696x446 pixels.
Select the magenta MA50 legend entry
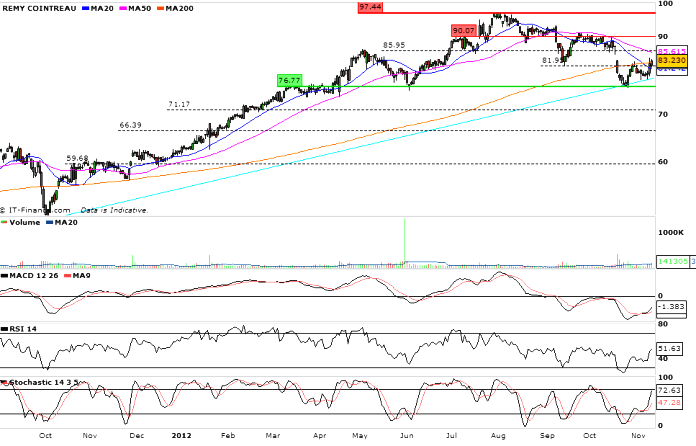point(136,8)
